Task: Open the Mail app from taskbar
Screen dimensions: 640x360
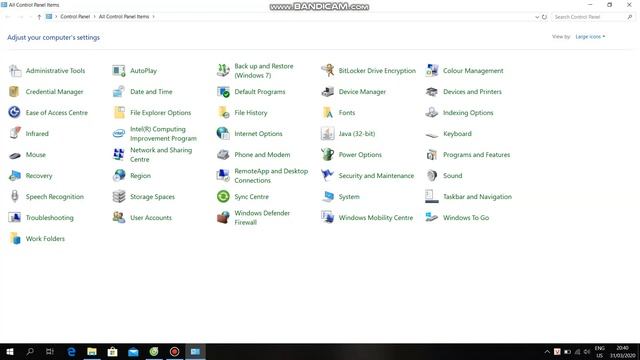Action: point(133,351)
